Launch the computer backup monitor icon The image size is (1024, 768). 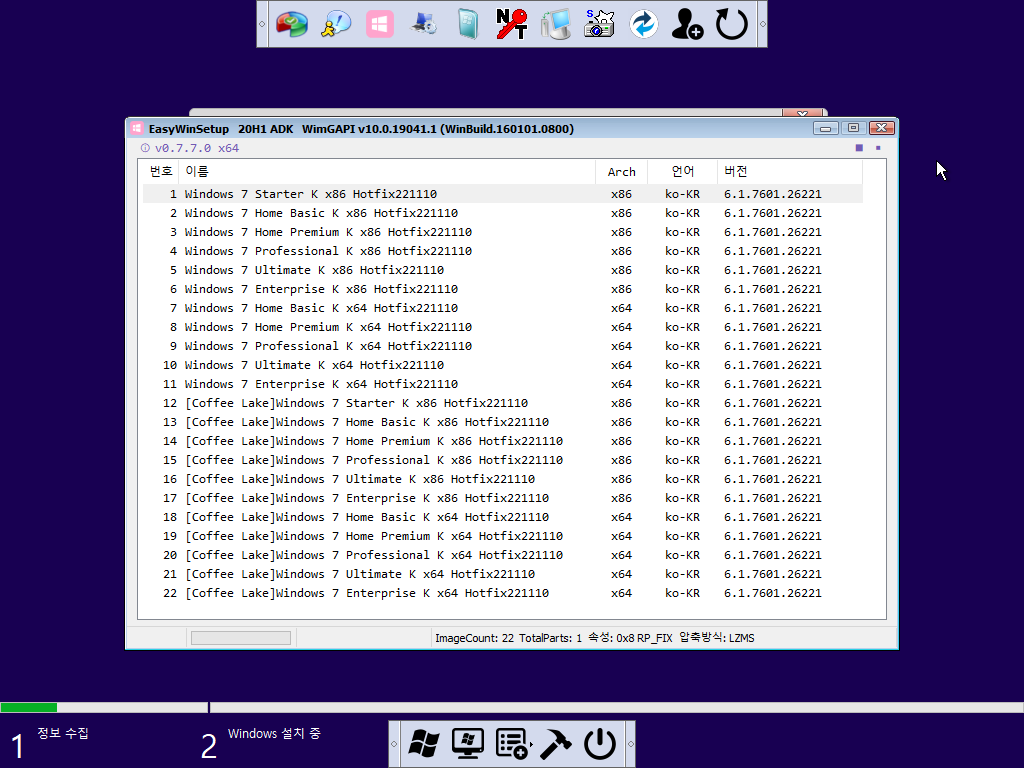[556, 24]
